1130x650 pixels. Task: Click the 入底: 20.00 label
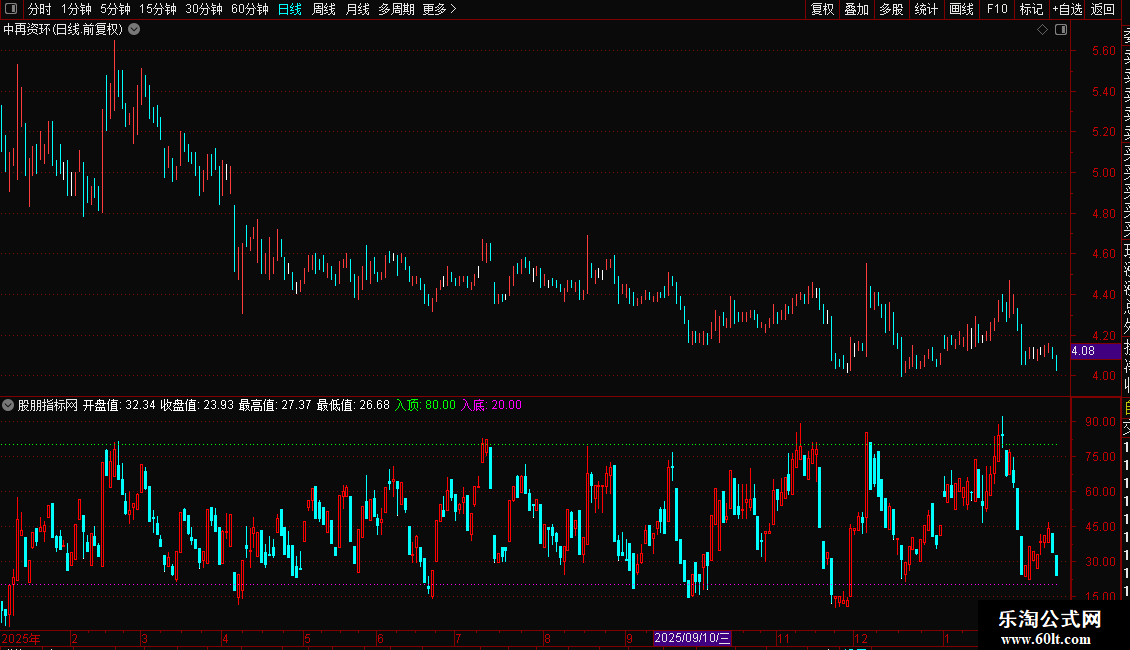491,405
